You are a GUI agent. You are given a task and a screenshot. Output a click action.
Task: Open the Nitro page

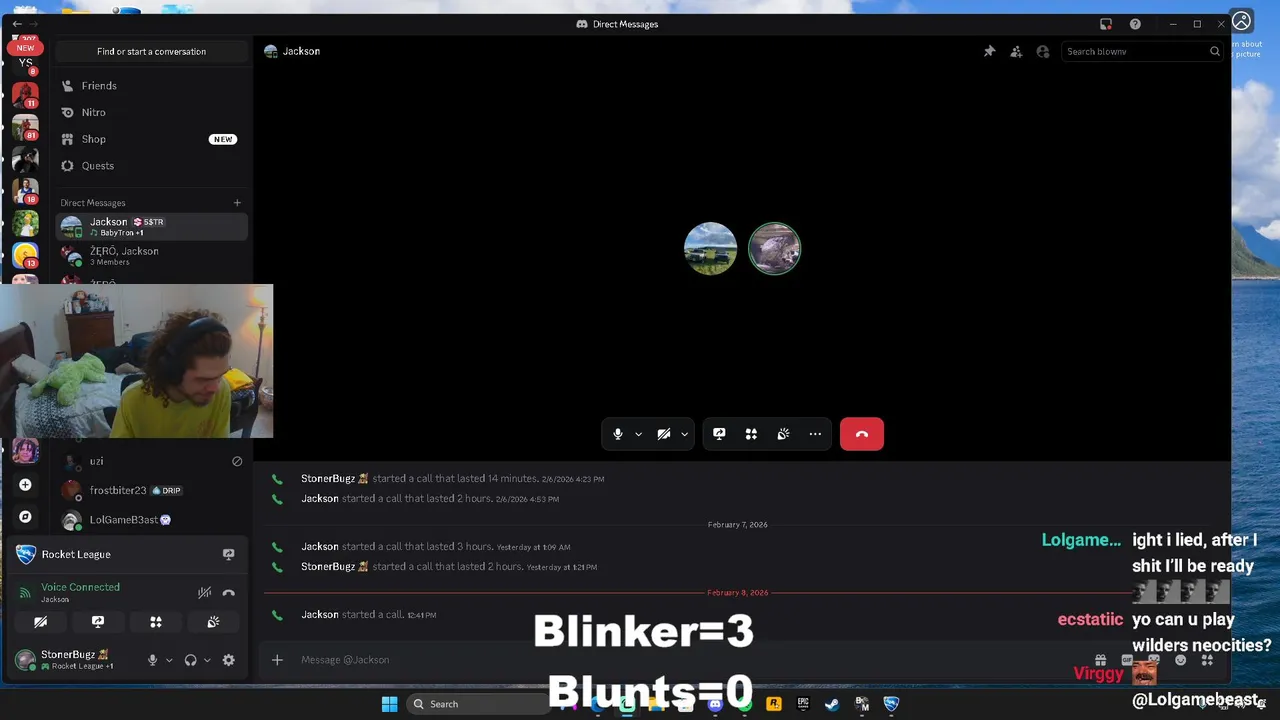click(151, 113)
